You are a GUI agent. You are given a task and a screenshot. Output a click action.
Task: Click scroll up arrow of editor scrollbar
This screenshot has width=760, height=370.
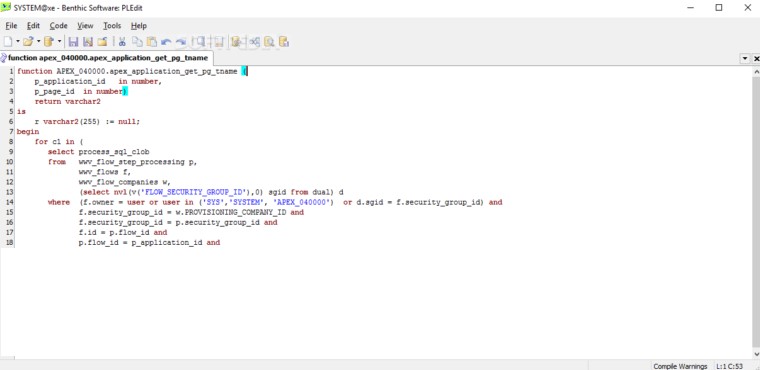click(x=756, y=71)
